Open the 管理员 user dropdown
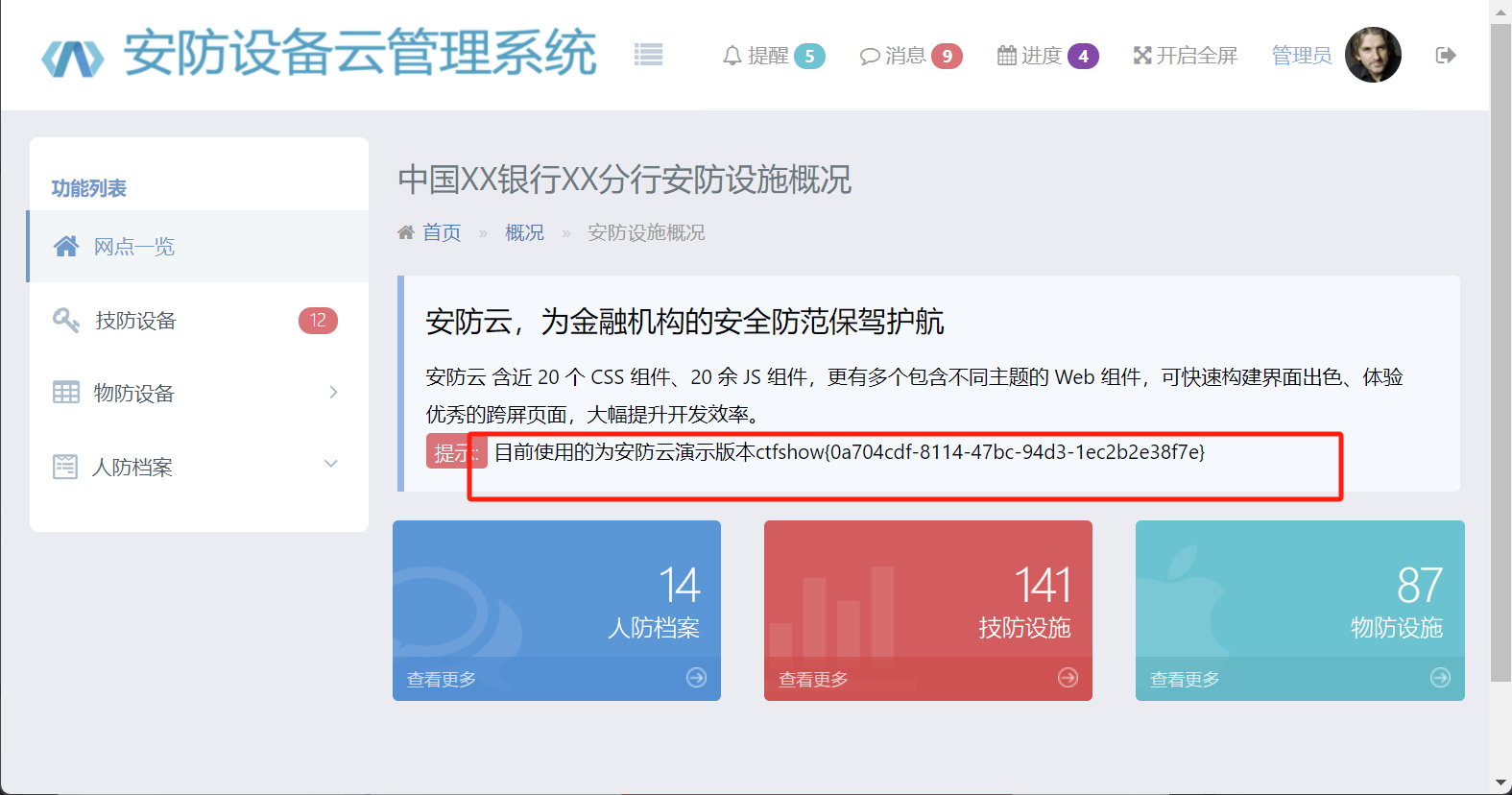This screenshot has width=1512, height=795. point(1302,56)
